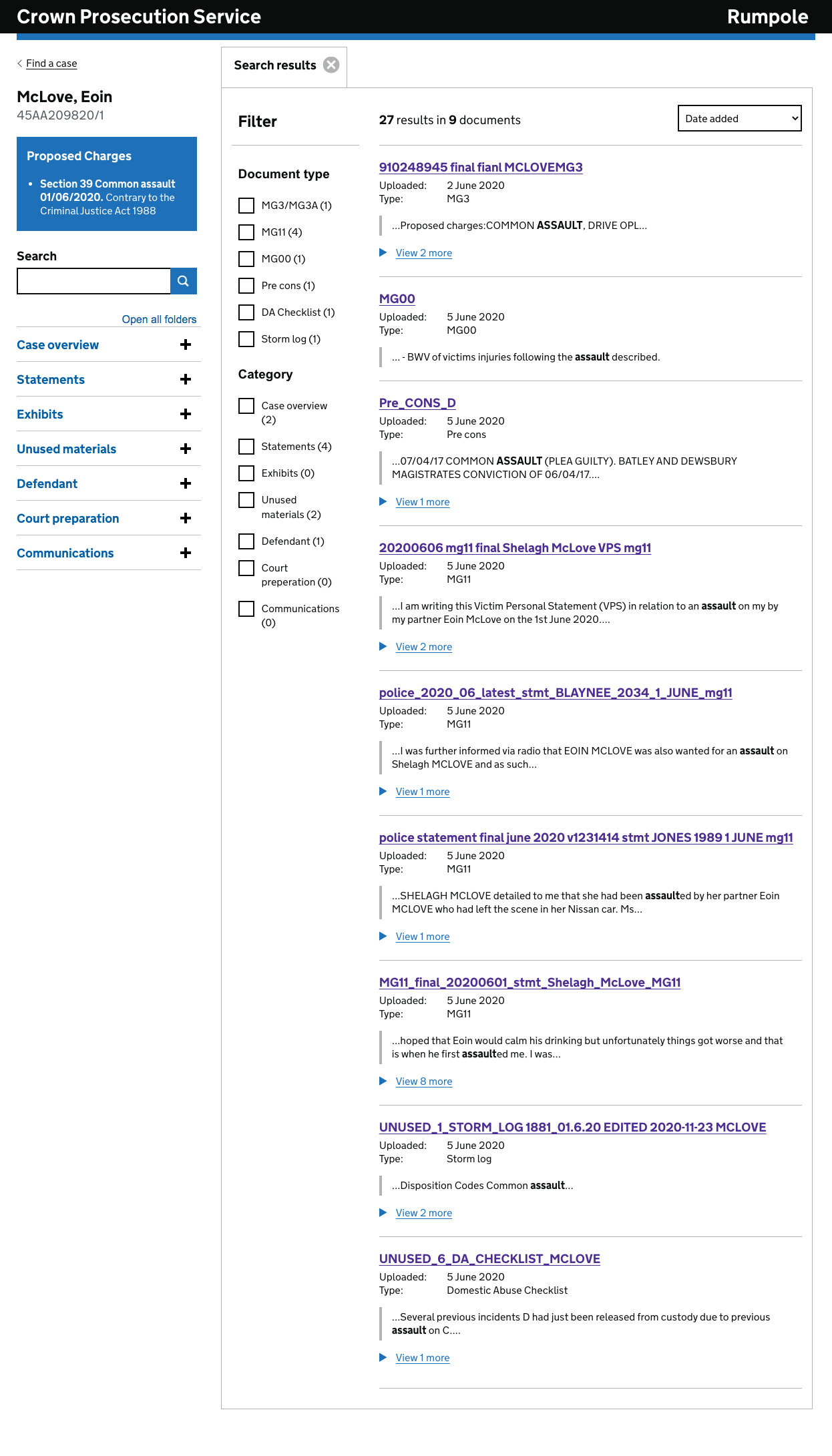
Task: Close the Search results tab
Action: [x=331, y=65]
